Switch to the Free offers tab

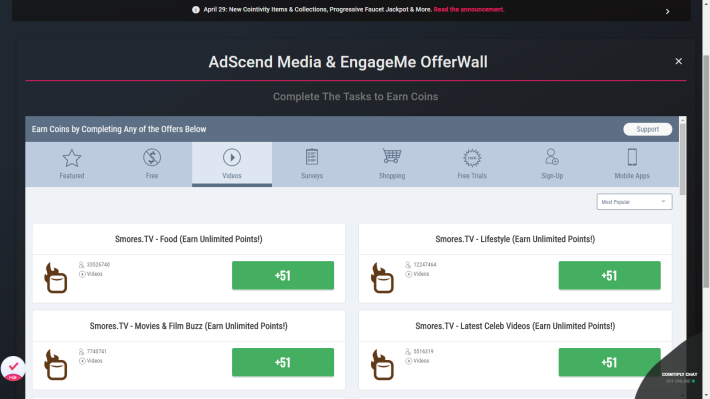click(152, 164)
